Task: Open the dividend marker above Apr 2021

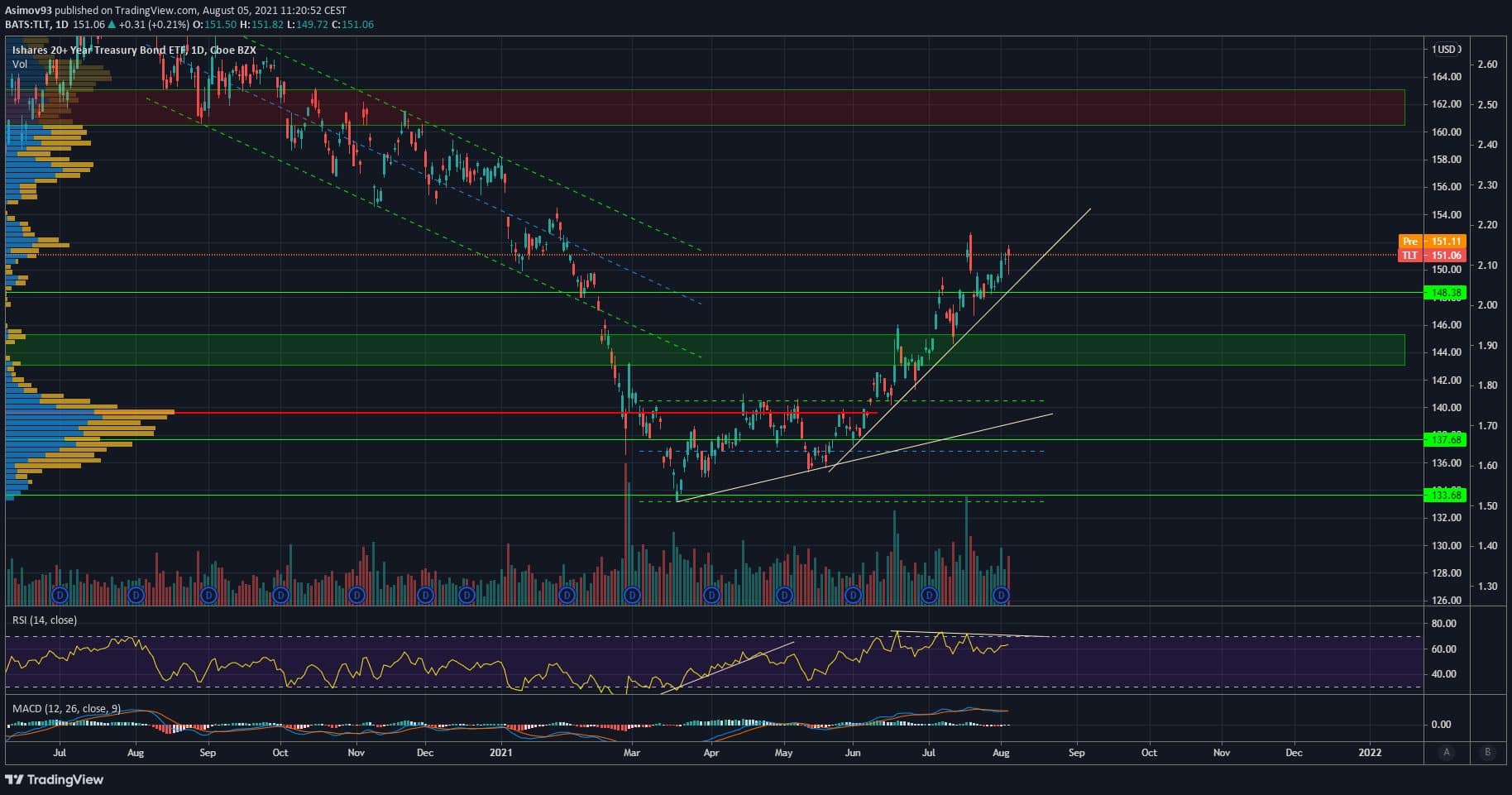Action: pyautogui.click(x=711, y=595)
